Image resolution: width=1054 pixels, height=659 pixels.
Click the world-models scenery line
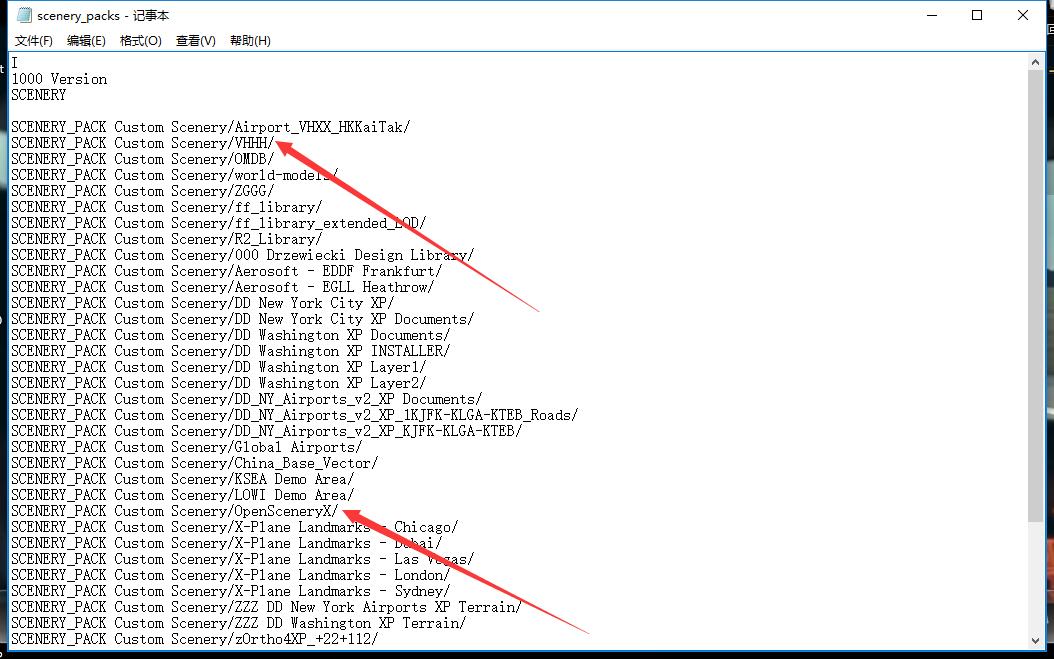click(x=175, y=176)
